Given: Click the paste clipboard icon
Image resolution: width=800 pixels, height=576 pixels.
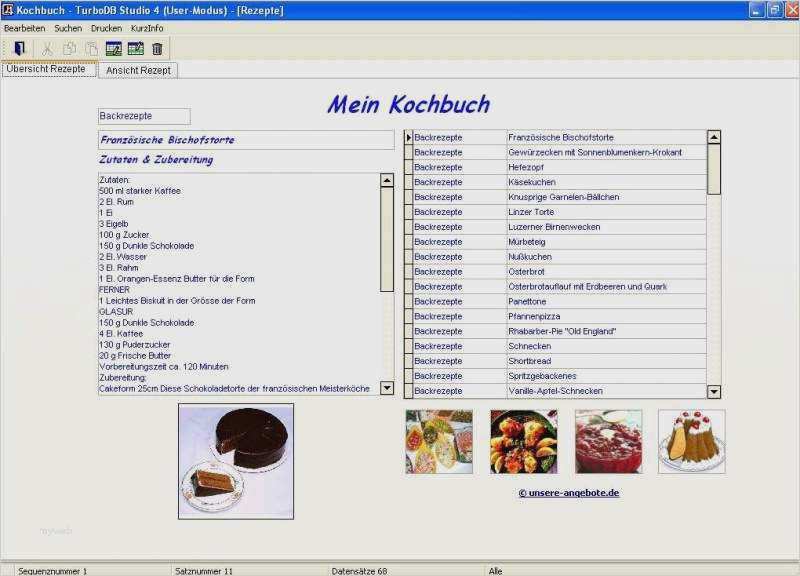Looking at the screenshot, I should 91,49.
